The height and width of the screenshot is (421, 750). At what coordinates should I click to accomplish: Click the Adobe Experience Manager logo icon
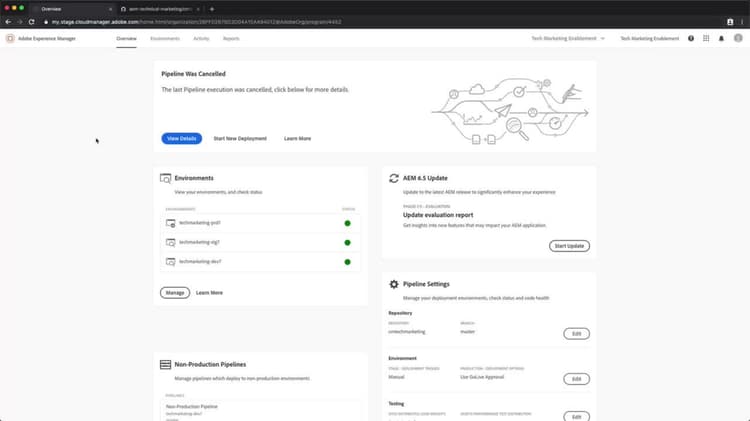click(10, 38)
